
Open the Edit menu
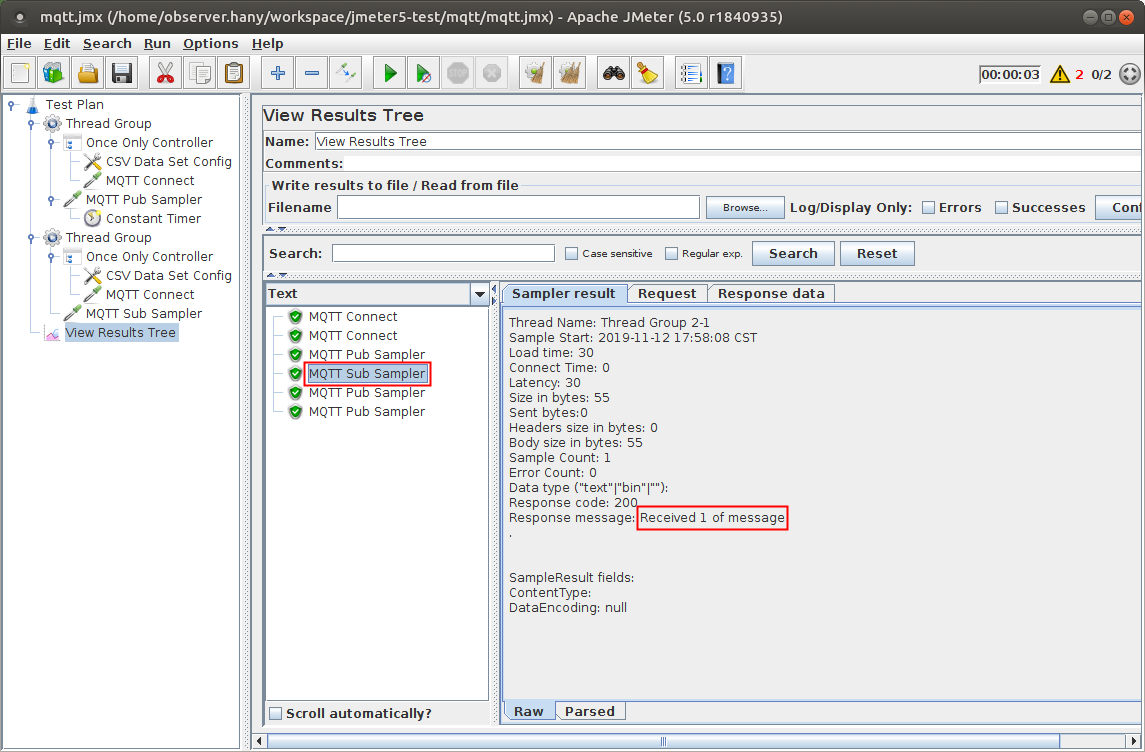[57, 44]
